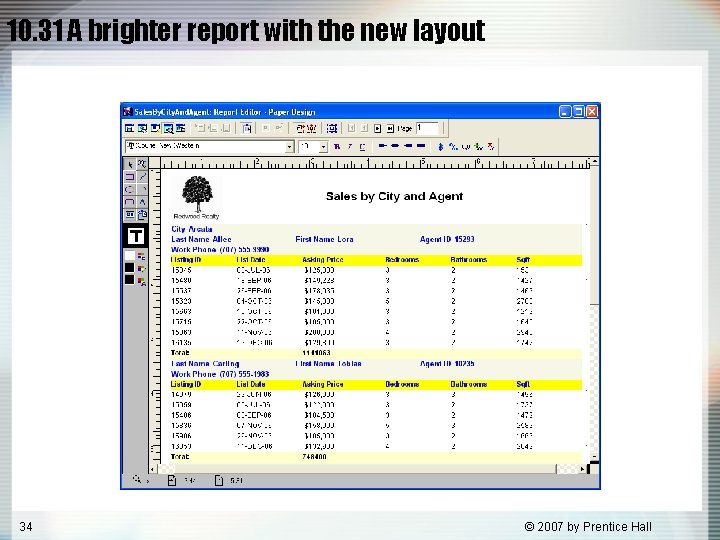Open the font size dropdown arrow

pos(323,146)
